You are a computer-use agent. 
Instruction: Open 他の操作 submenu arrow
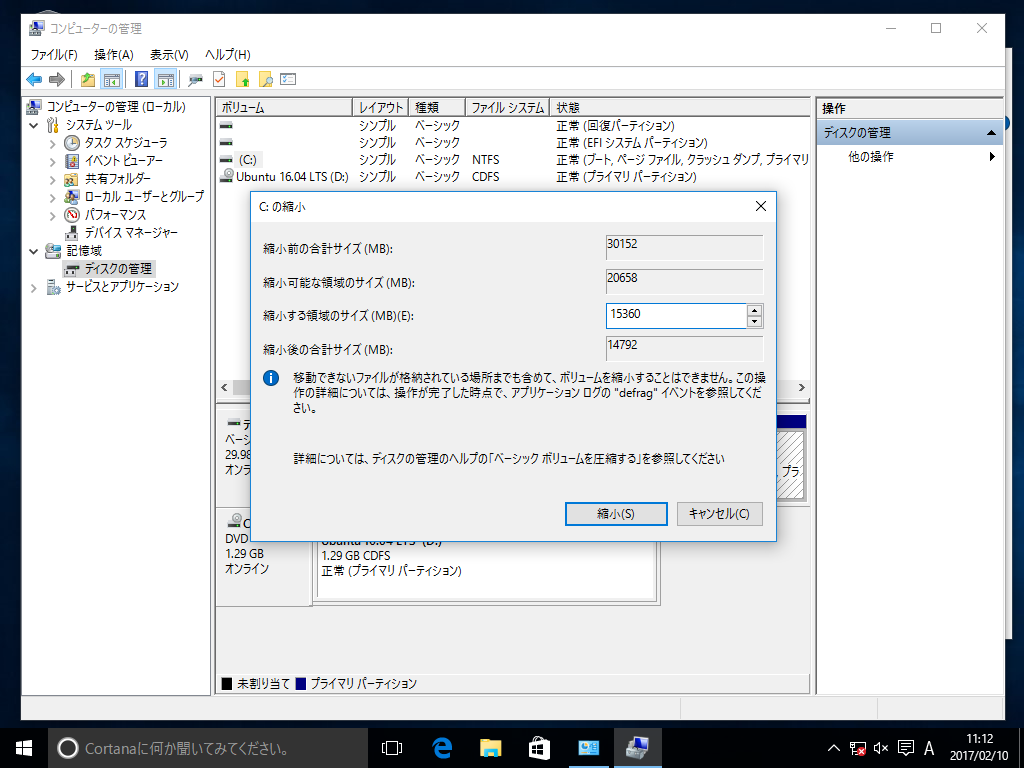[992, 157]
